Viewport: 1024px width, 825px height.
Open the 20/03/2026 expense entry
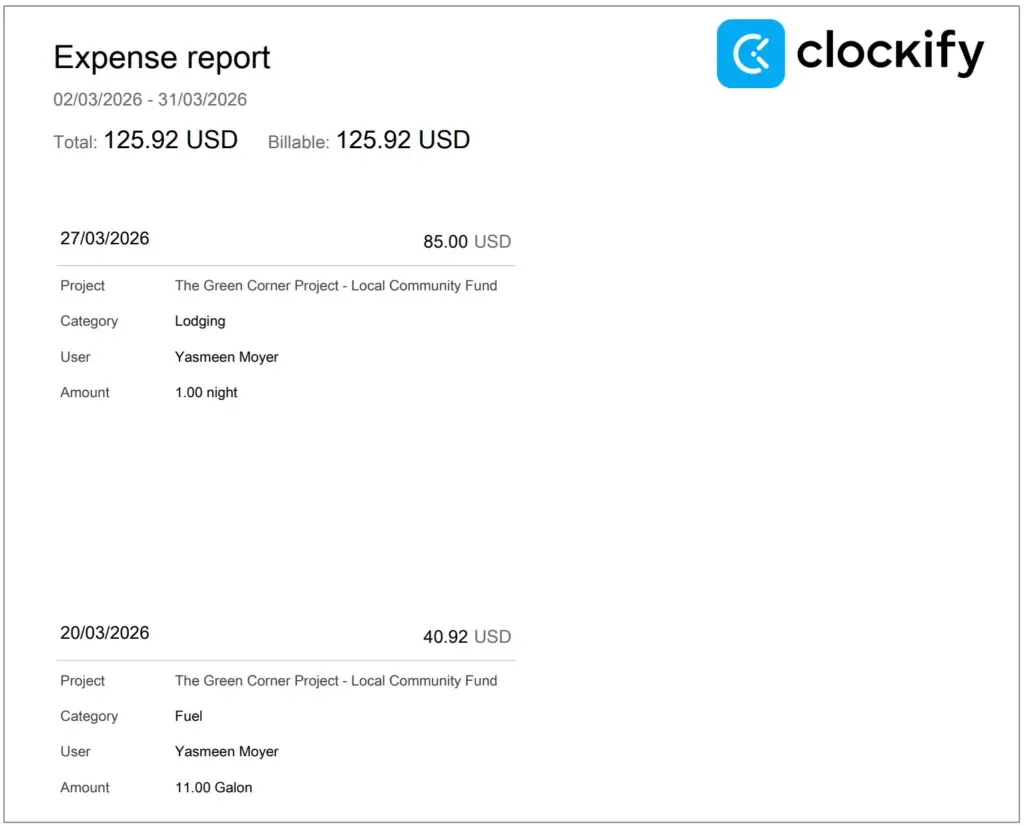pos(104,632)
